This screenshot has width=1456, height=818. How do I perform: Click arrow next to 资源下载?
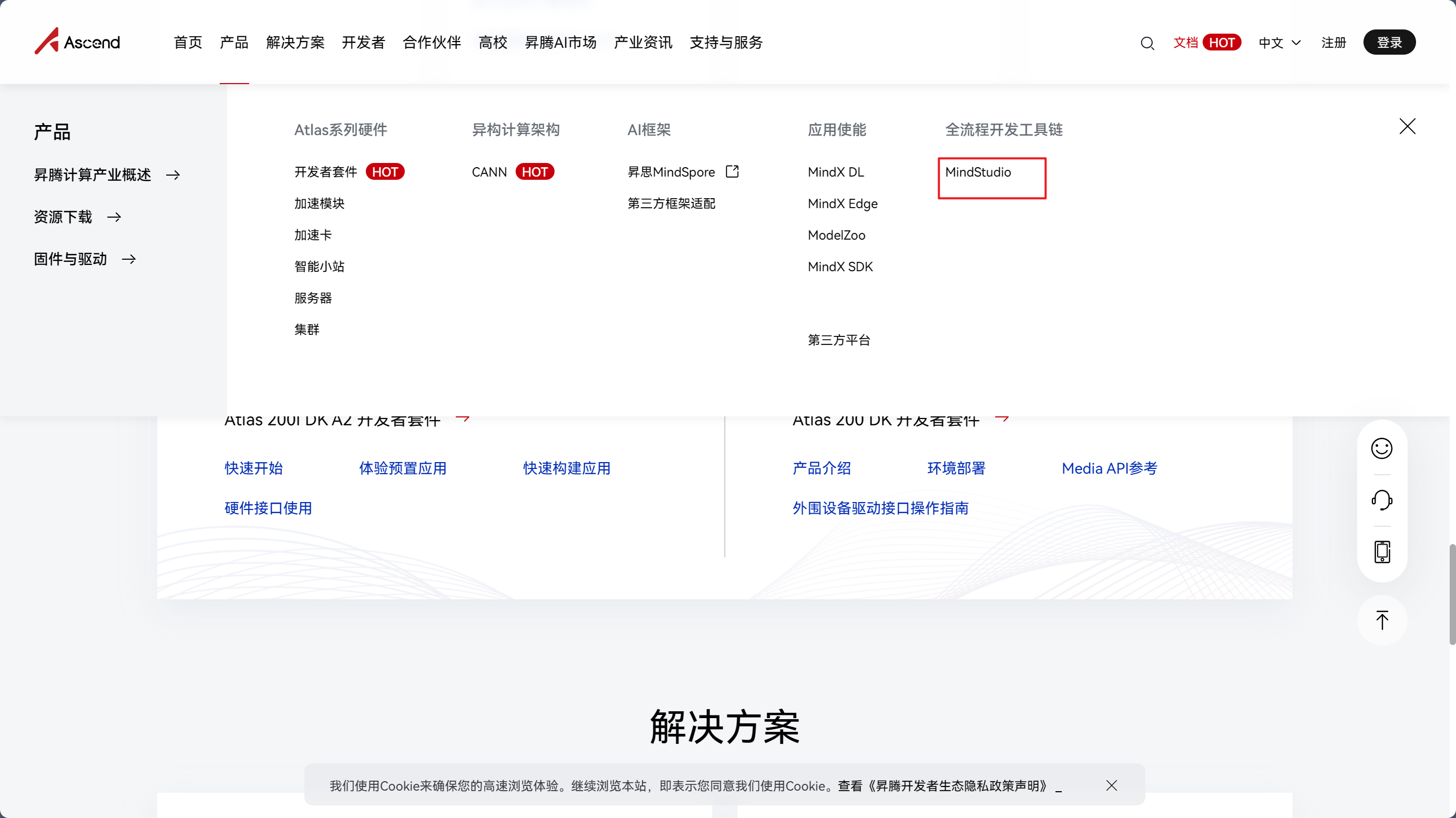pyautogui.click(x=114, y=217)
